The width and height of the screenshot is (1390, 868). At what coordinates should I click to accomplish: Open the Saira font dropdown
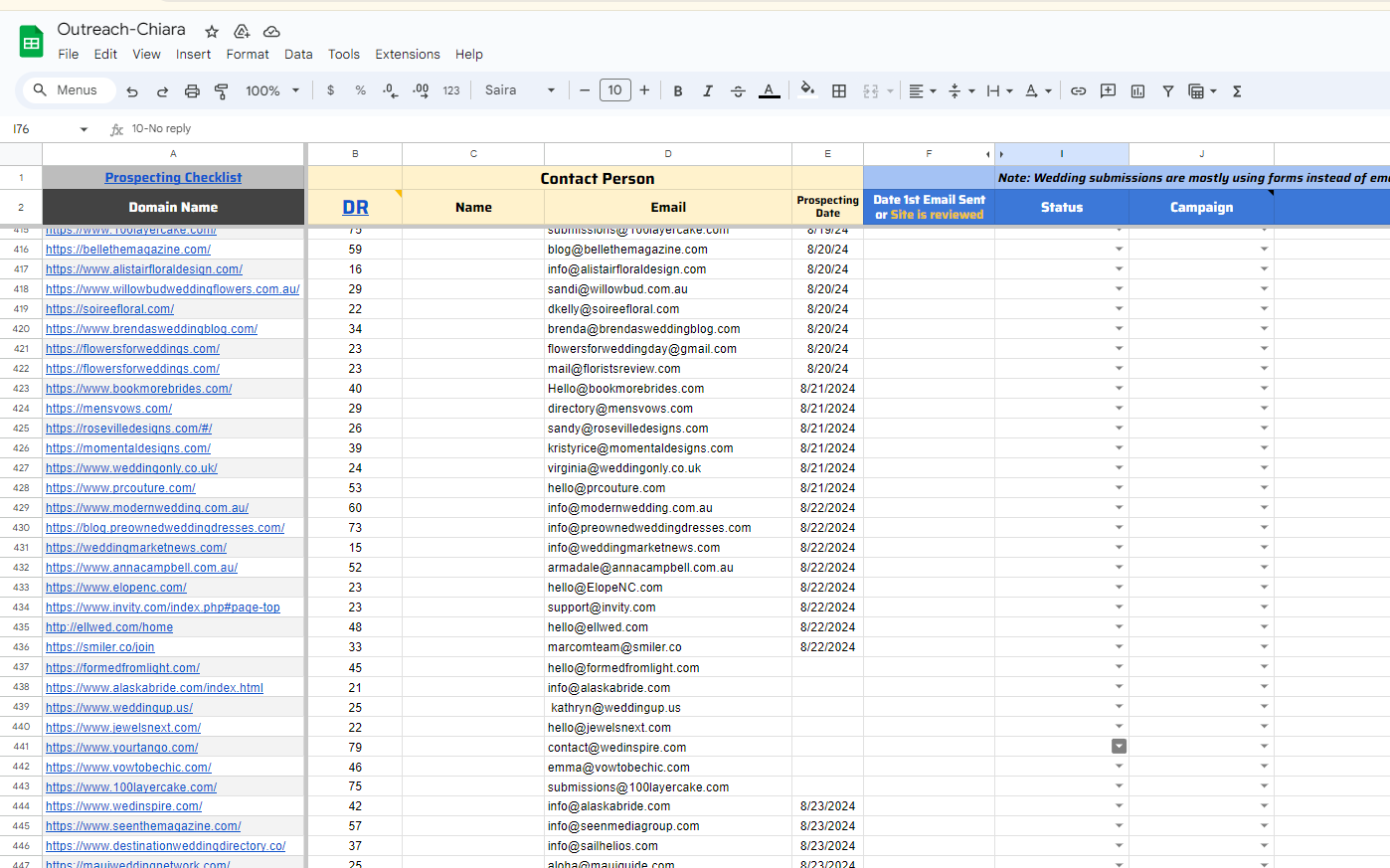click(x=520, y=90)
